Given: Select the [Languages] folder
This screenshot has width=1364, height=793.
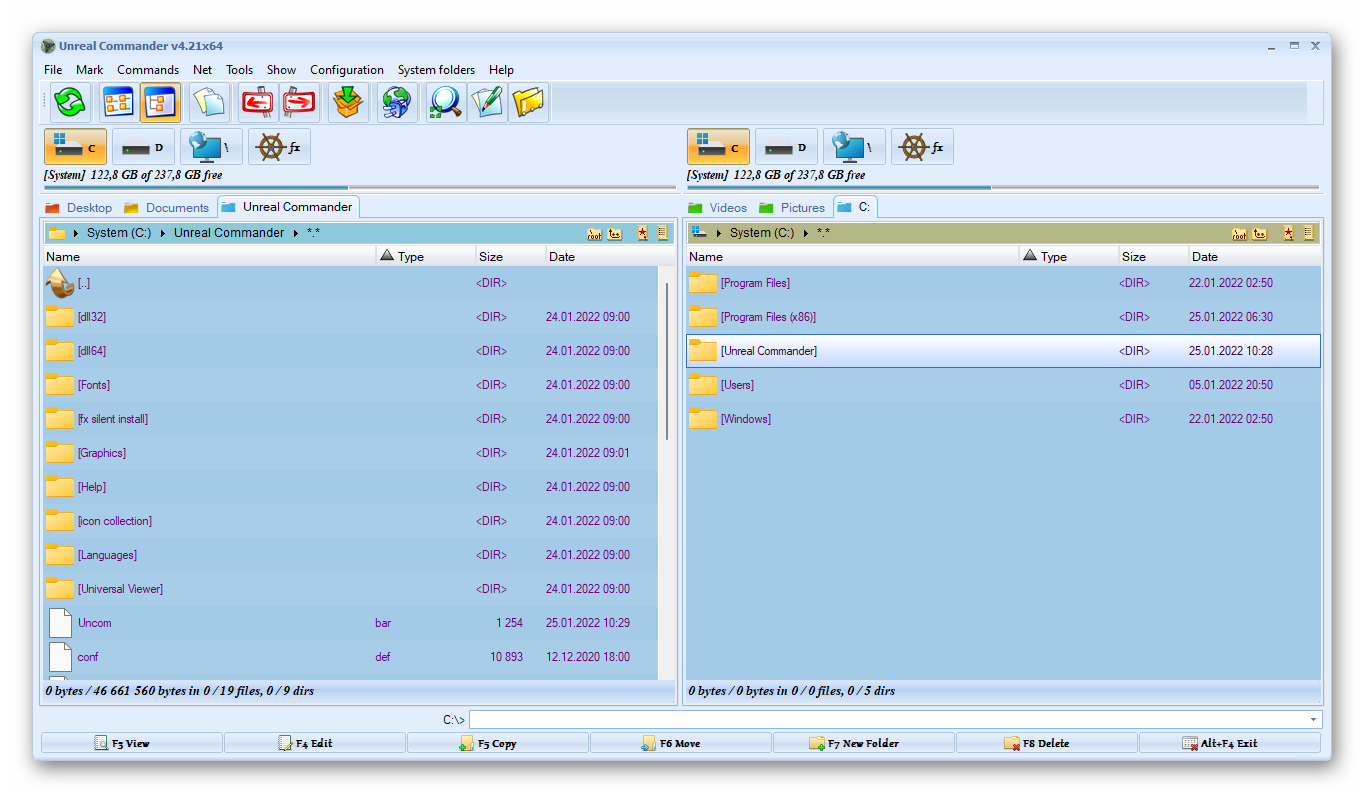Looking at the screenshot, I should click(x=351, y=555).
